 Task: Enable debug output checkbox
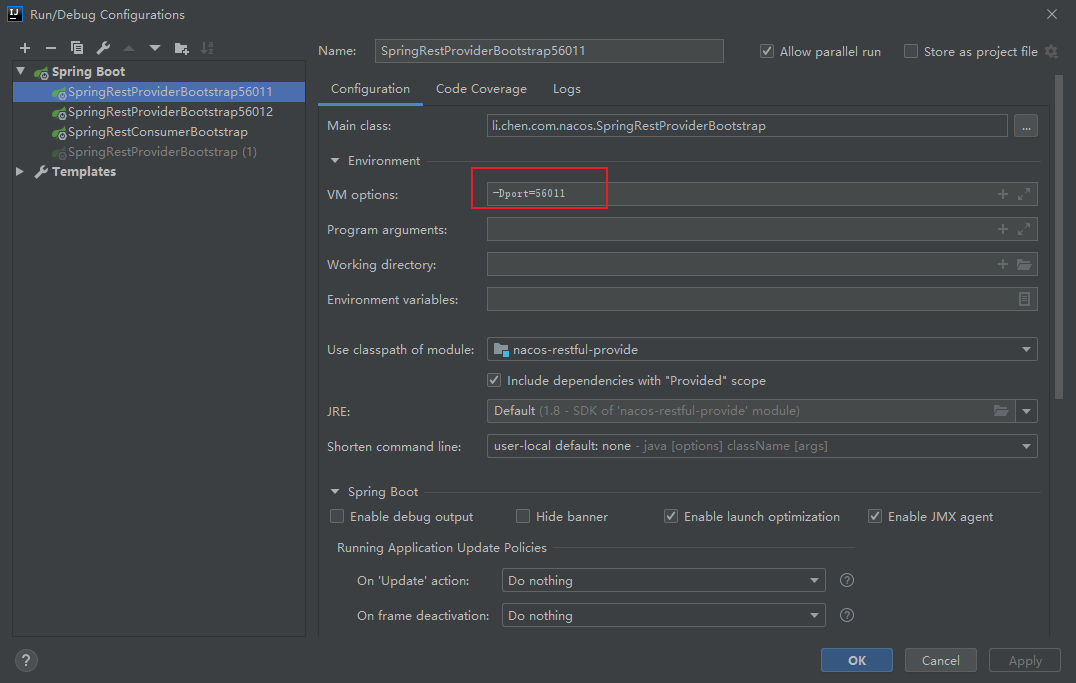pos(336,516)
